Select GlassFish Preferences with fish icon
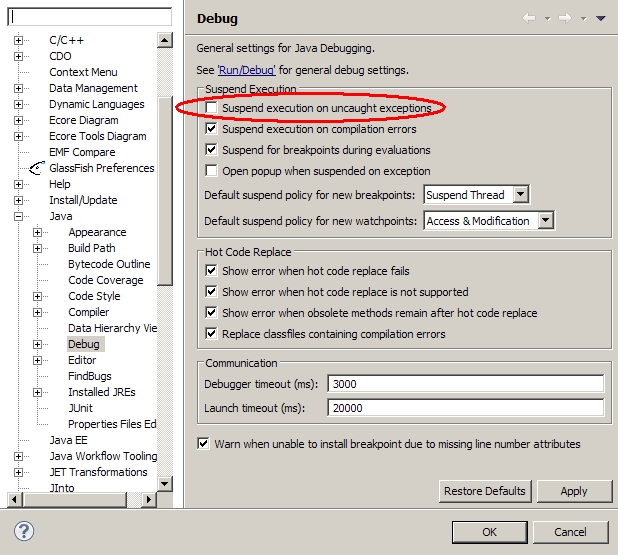The width and height of the screenshot is (618, 555). [101, 168]
